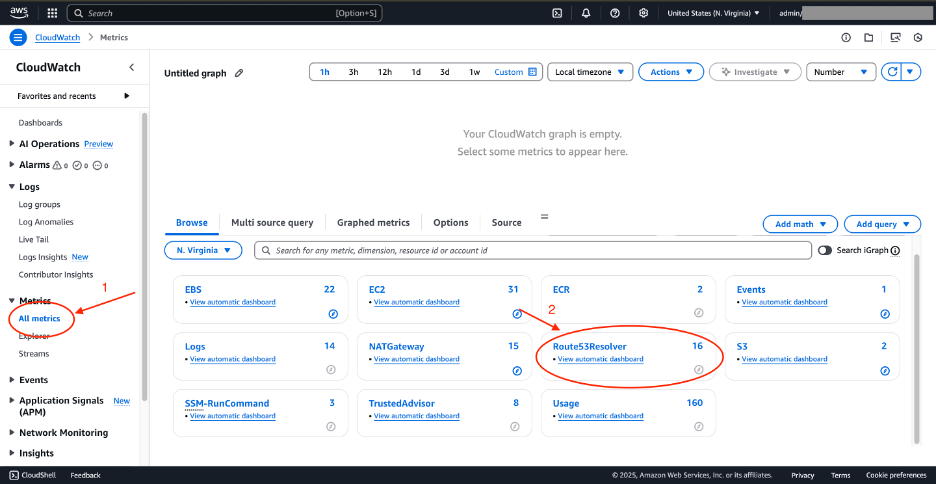Open the notifications bell
This screenshot has width=936, height=484.
pos(586,13)
